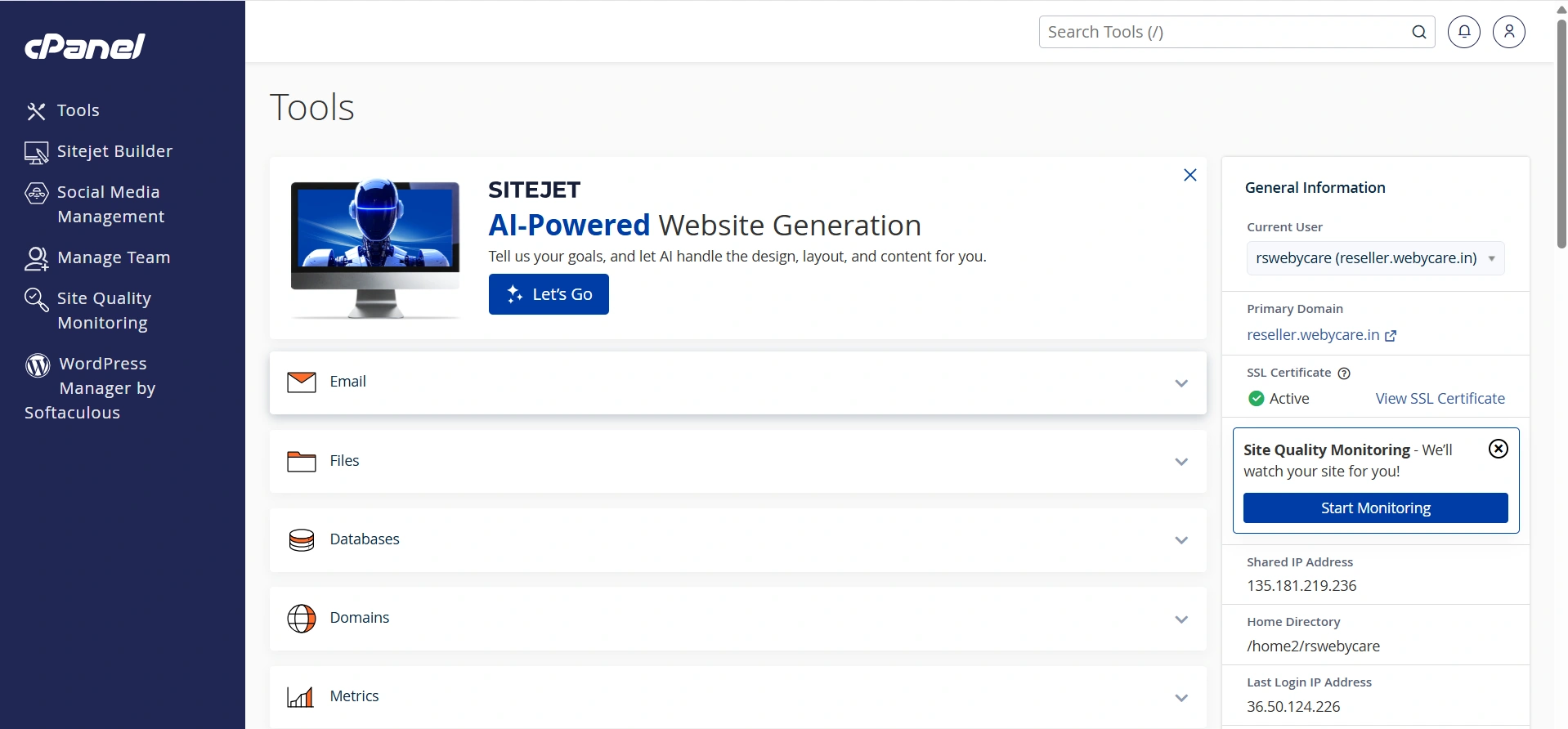This screenshot has height=729, width=1568.
Task: Click the Sitejet Builder monitor icon
Action: (x=36, y=153)
